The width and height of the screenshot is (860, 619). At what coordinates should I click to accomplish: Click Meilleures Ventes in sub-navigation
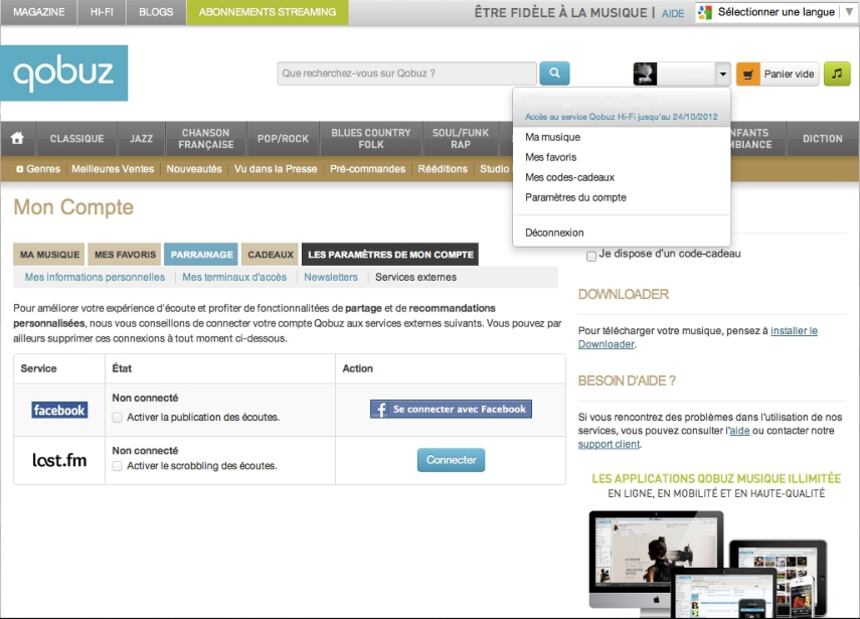click(x=112, y=169)
